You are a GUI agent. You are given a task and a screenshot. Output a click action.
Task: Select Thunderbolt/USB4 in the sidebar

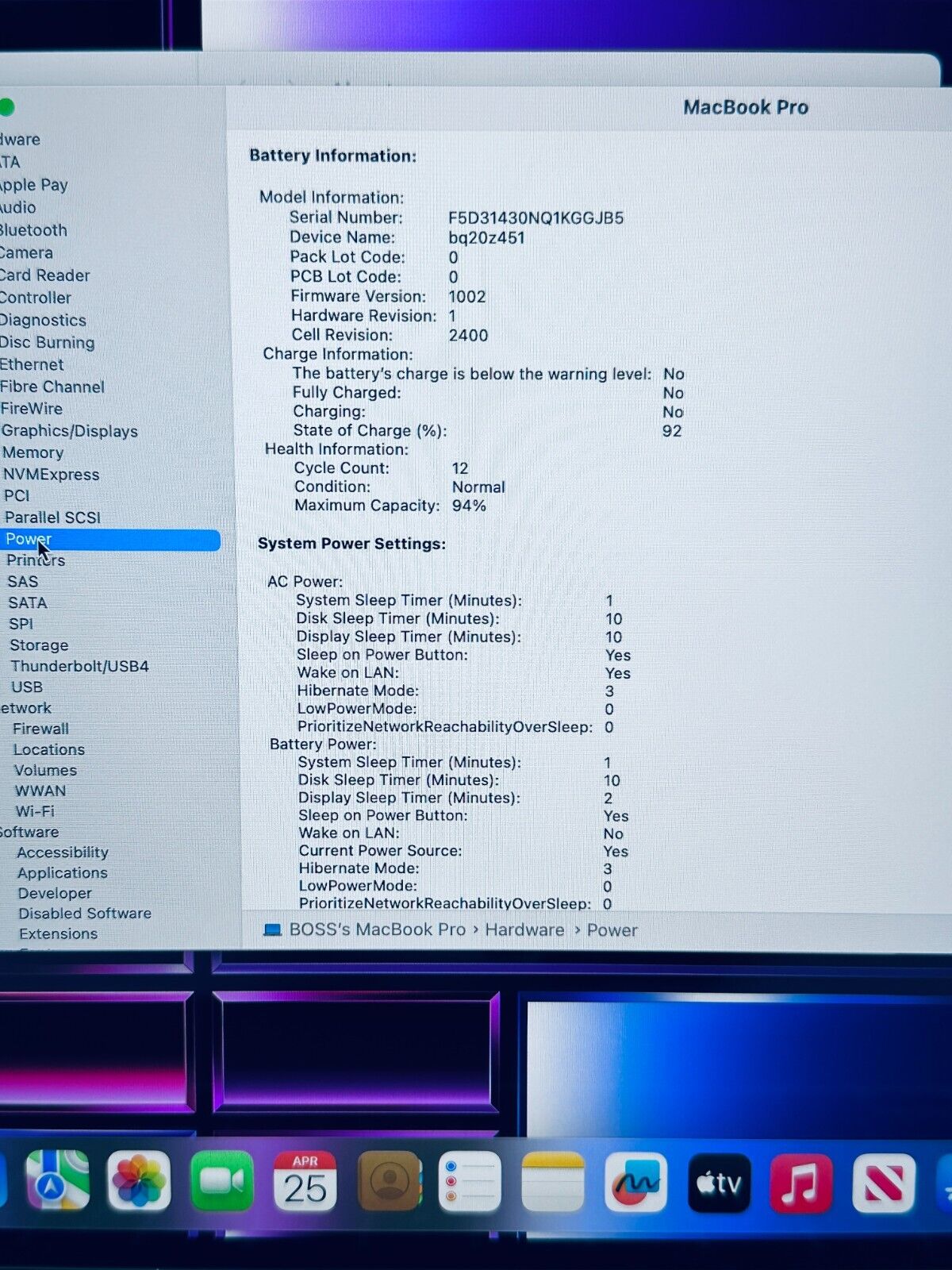(79, 666)
